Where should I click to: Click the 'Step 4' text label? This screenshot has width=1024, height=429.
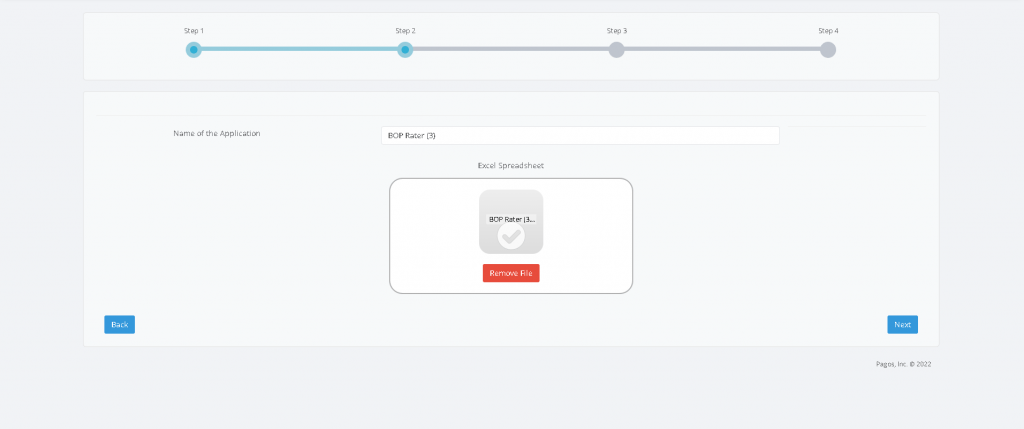[828, 31]
